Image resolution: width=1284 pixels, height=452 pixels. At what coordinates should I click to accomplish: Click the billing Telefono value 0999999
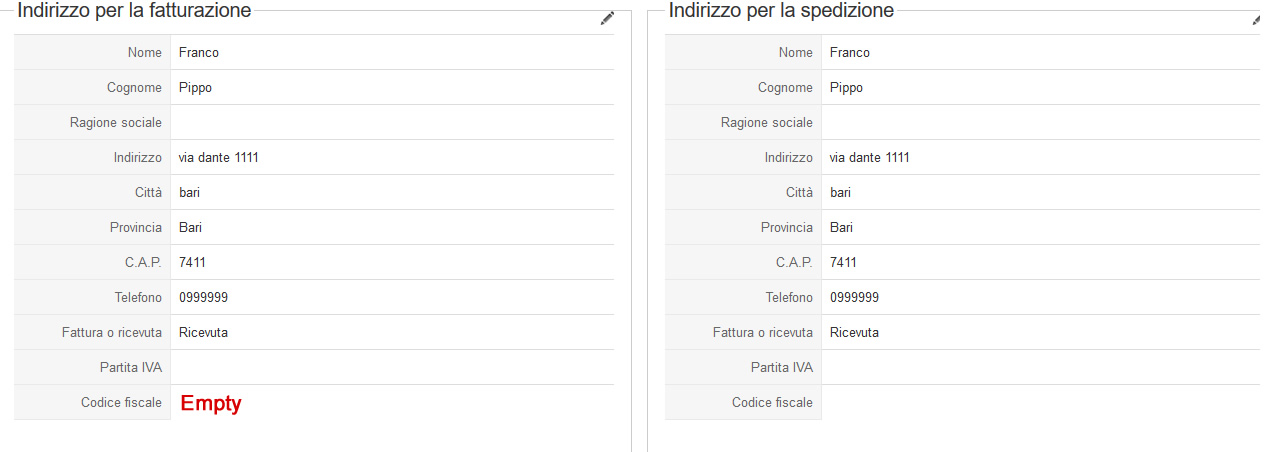[x=203, y=298]
